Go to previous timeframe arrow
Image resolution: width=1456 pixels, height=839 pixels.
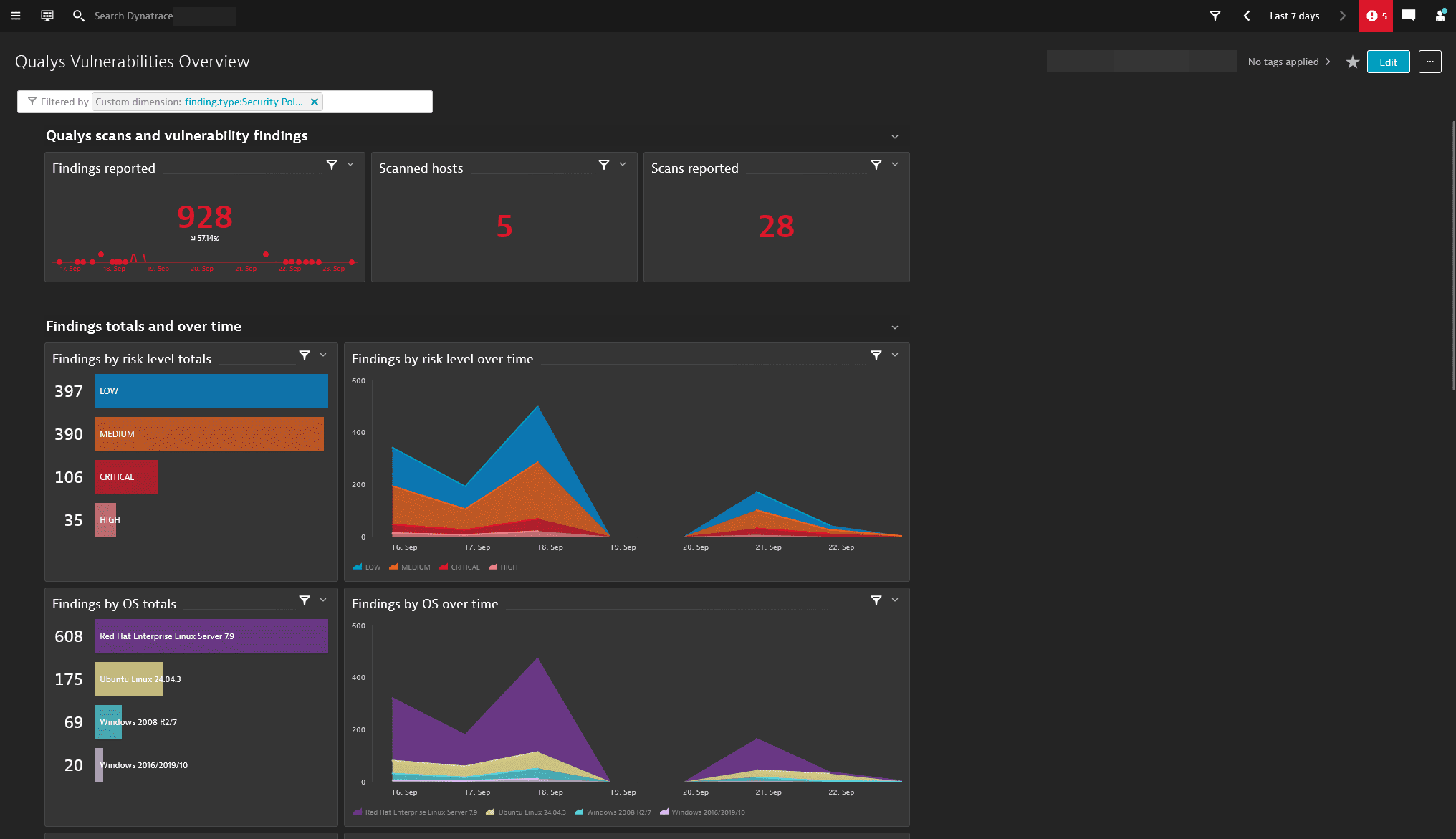1247,16
